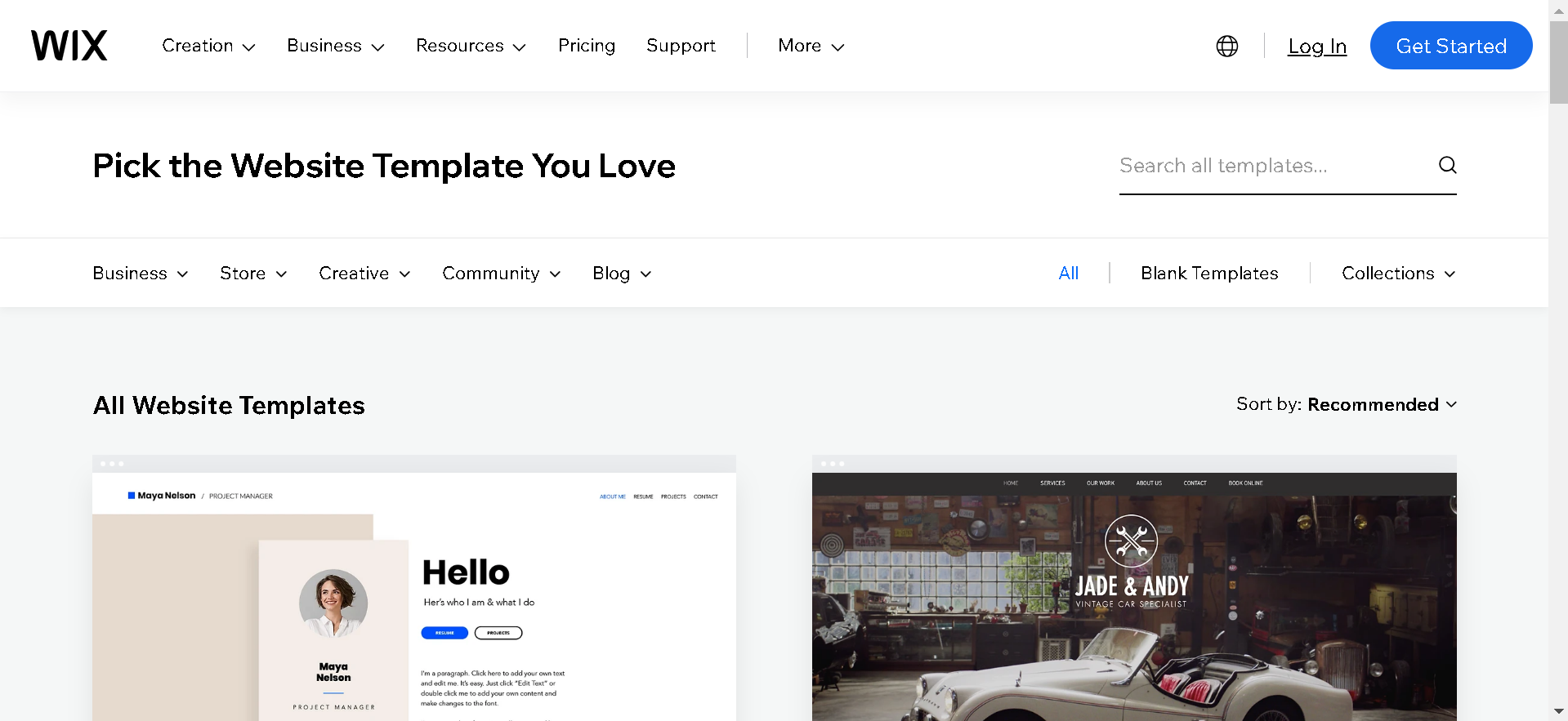
Task: Select the All templates tab
Action: (x=1069, y=274)
